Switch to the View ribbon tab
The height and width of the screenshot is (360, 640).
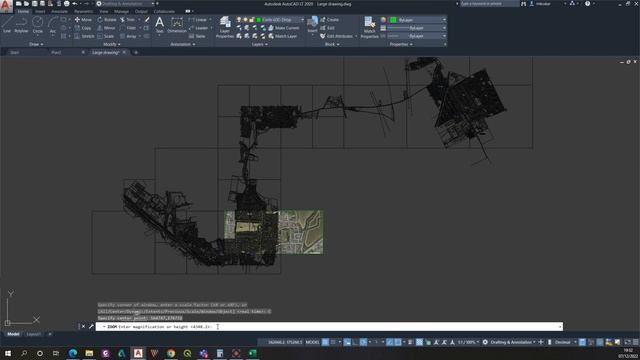[104, 11]
